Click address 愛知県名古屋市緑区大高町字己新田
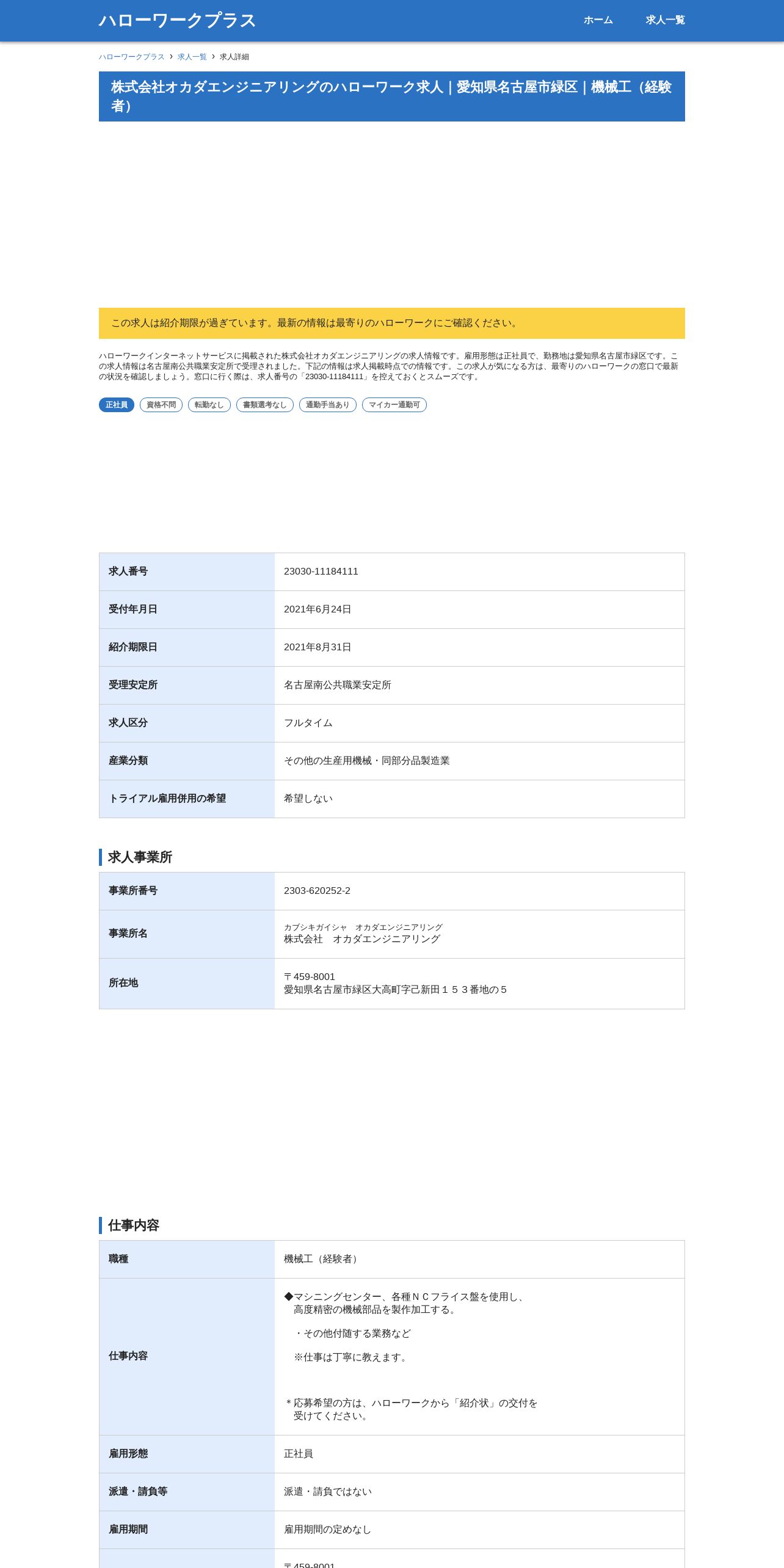 396,990
